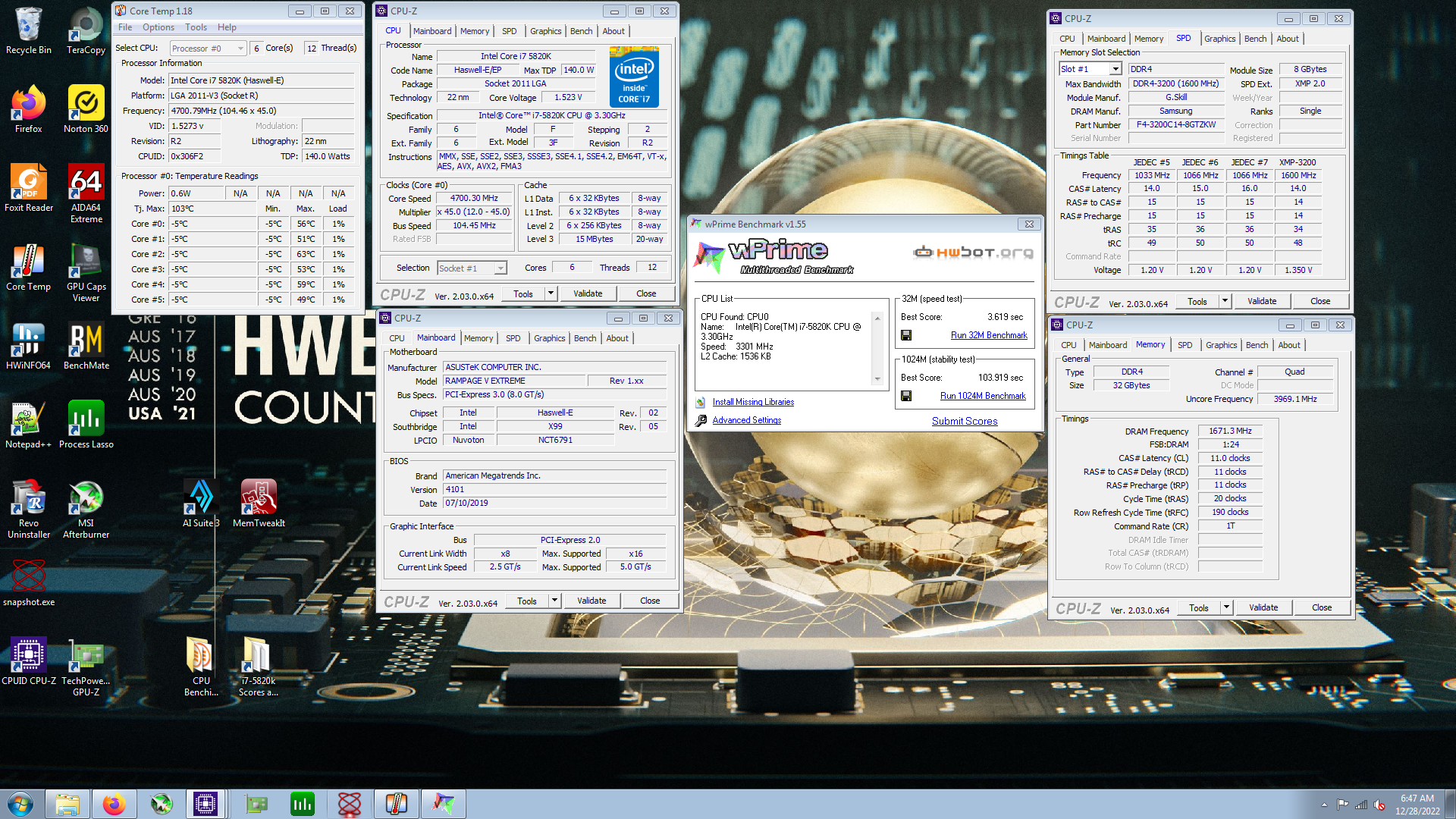
Task: Click Install Missing Libraries link
Action: (753, 402)
